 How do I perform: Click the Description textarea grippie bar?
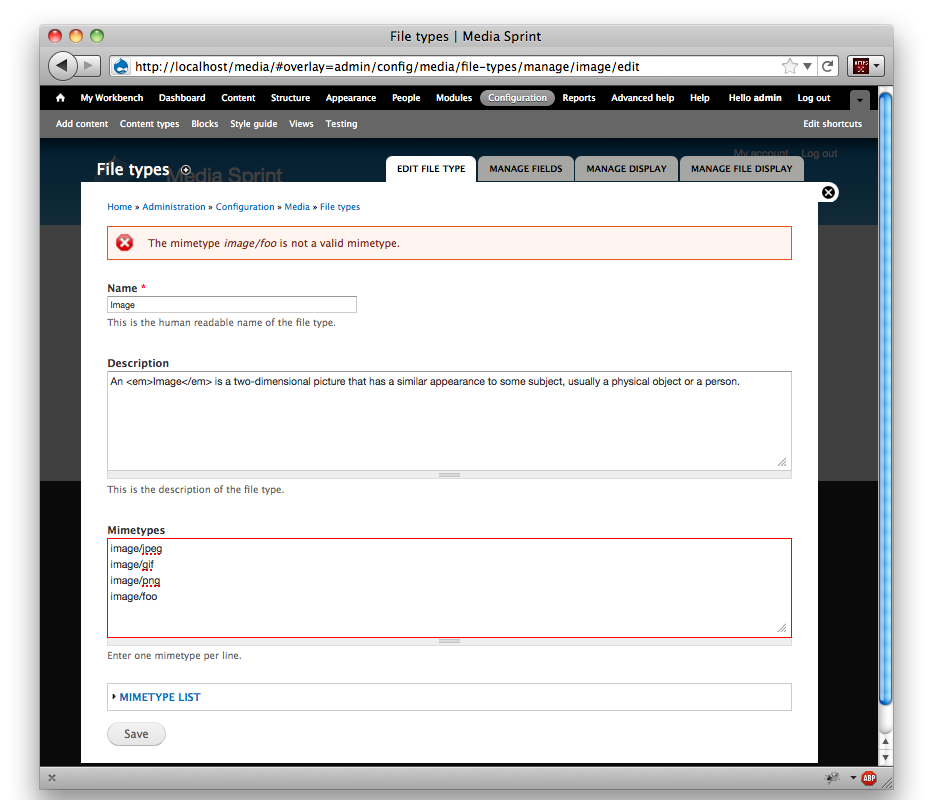[449, 475]
